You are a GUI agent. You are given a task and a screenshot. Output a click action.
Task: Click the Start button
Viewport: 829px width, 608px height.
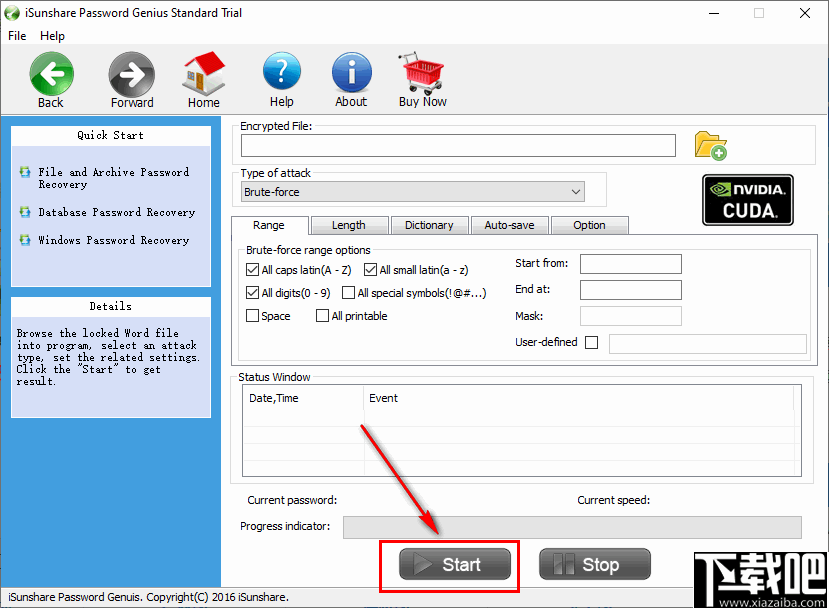tap(455, 564)
